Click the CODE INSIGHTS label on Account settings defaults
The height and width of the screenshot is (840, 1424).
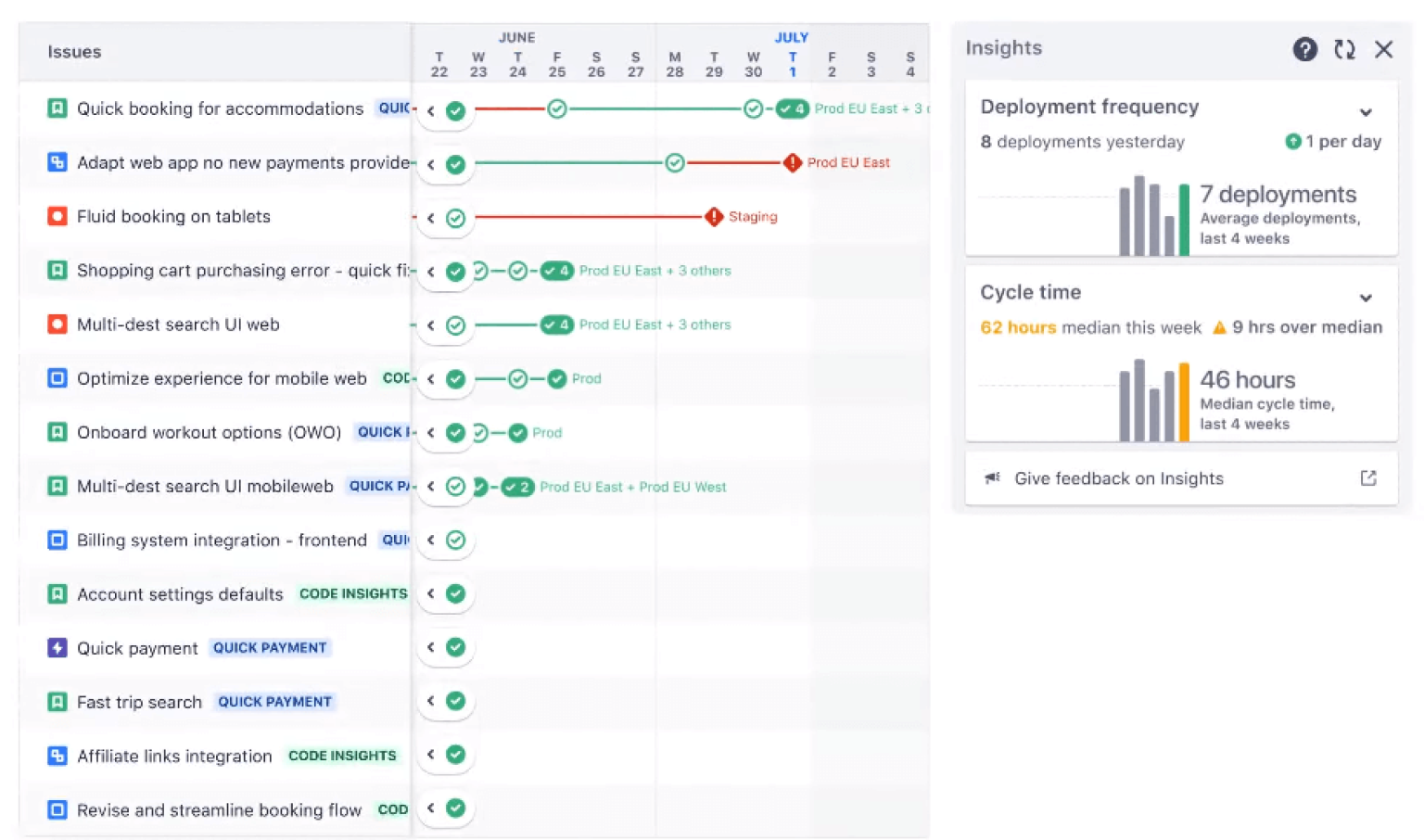pyautogui.click(x=353, y=594)
